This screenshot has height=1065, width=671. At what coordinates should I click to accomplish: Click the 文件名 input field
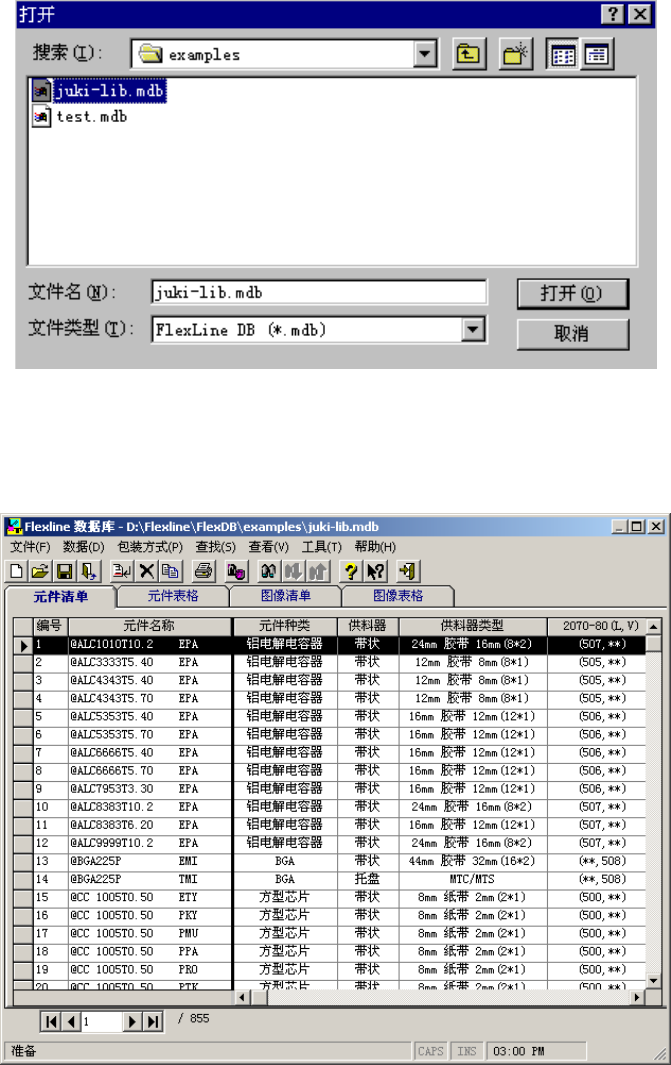tap(319, 292)
